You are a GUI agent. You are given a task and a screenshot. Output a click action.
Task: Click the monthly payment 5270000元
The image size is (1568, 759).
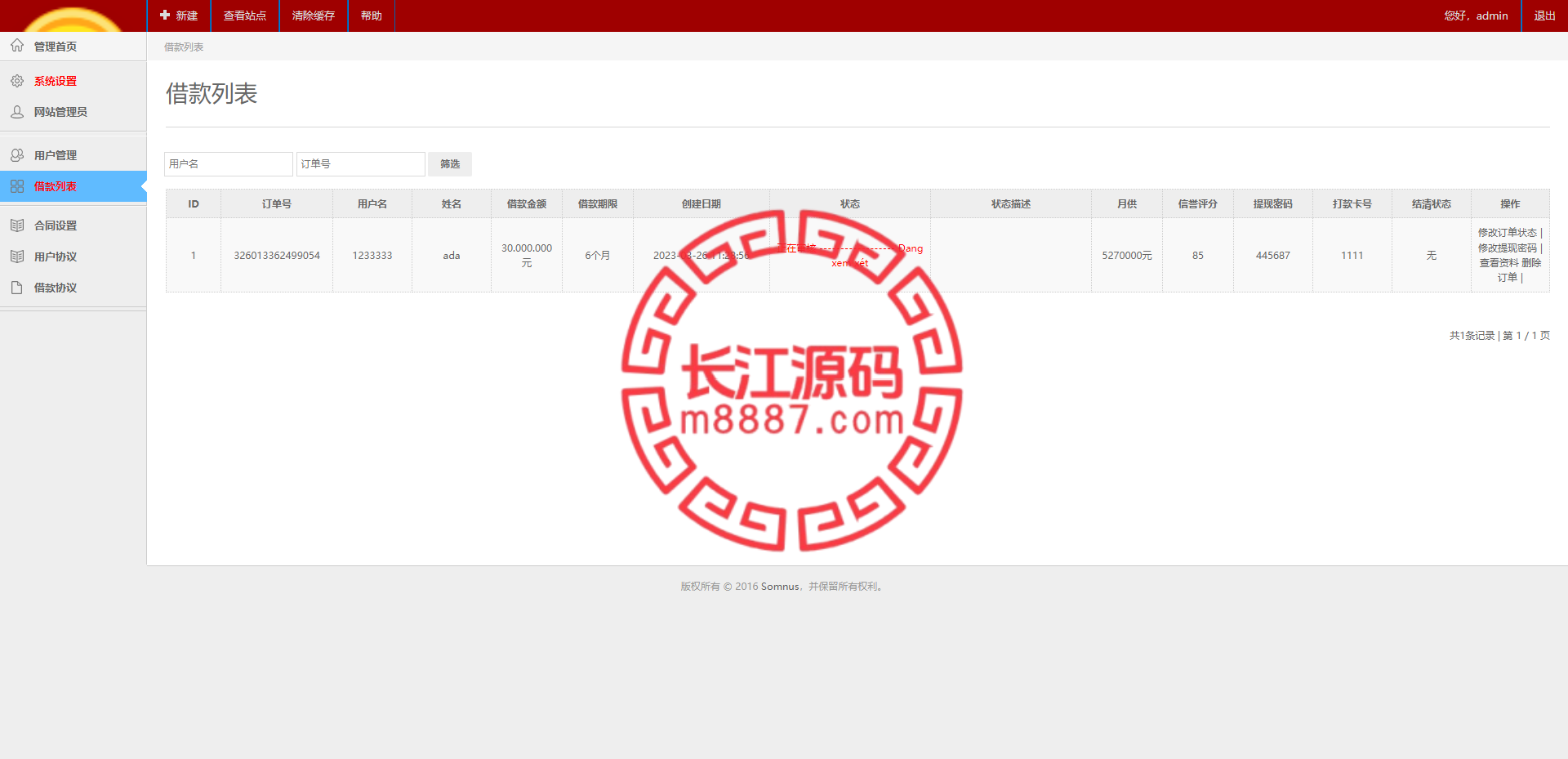point(1127,255)
